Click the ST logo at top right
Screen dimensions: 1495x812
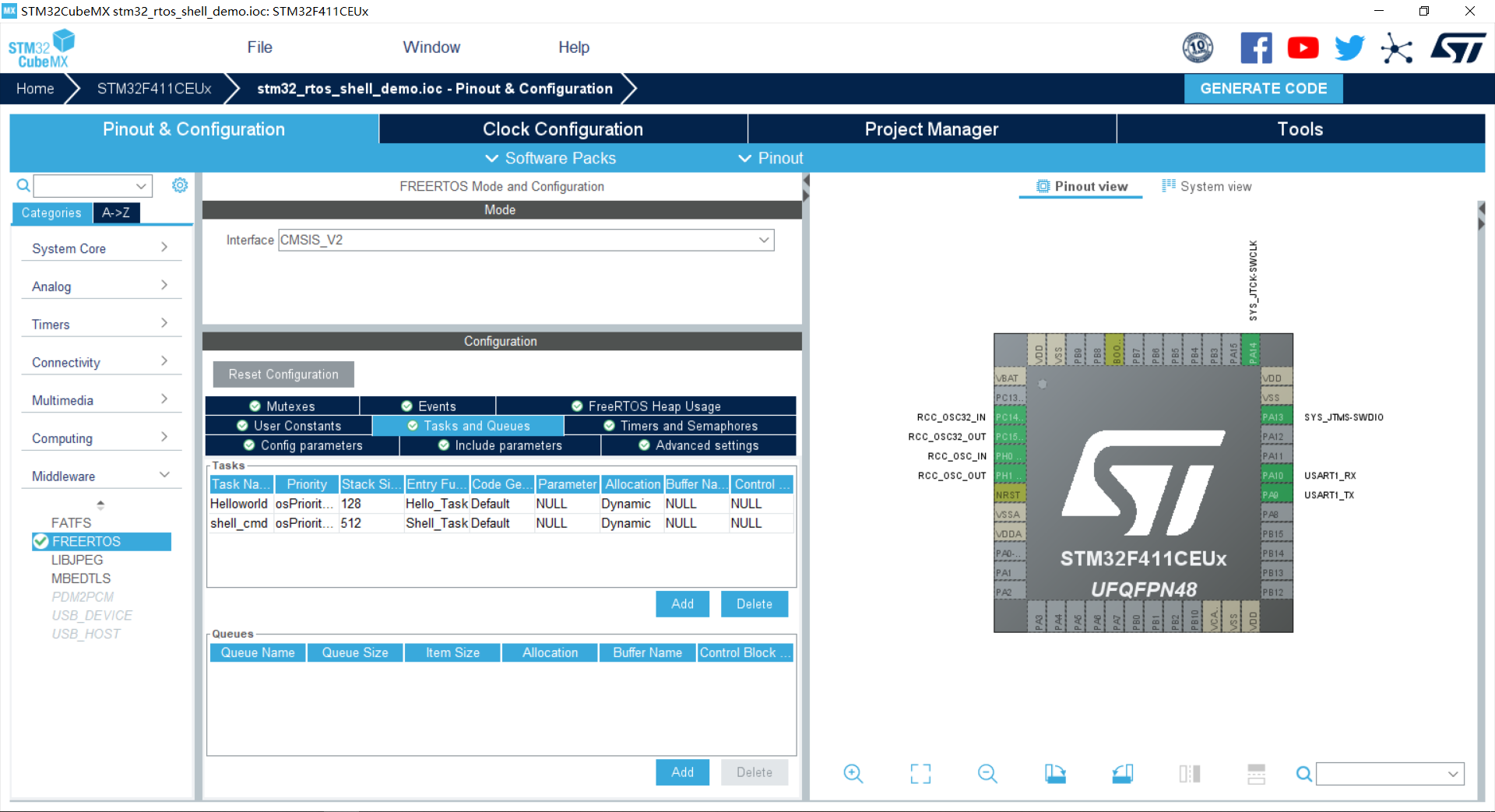[x=1458, y=48]
